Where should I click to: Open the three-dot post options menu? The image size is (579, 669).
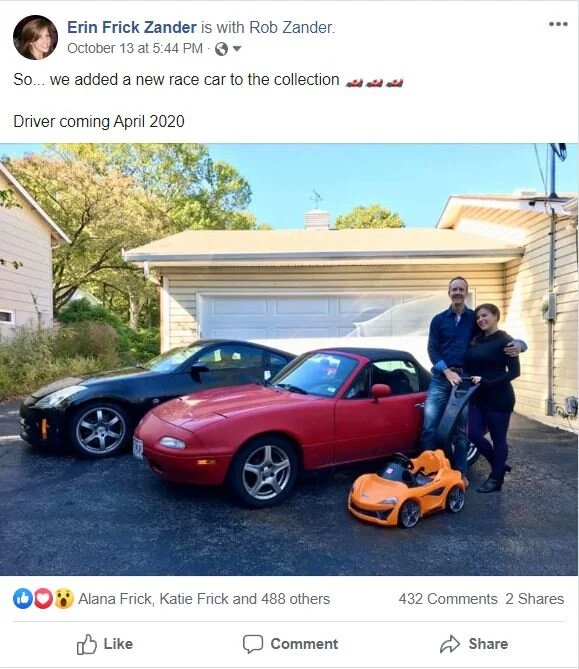click(x=558, y=24)
